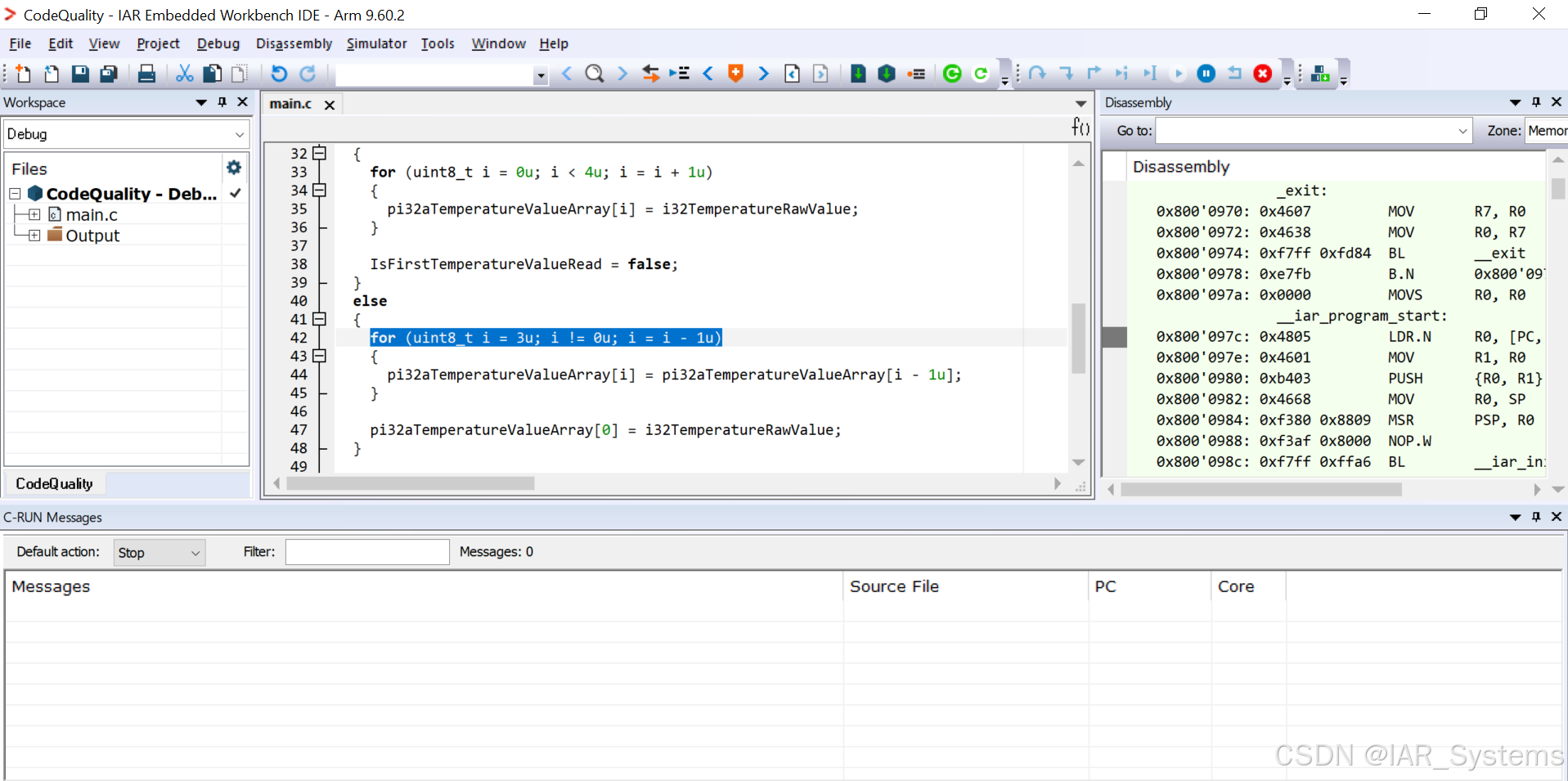Stop debugging with the red X icon
Image resolution: width=1568 pixels, height=781 pixels.
1263,74
